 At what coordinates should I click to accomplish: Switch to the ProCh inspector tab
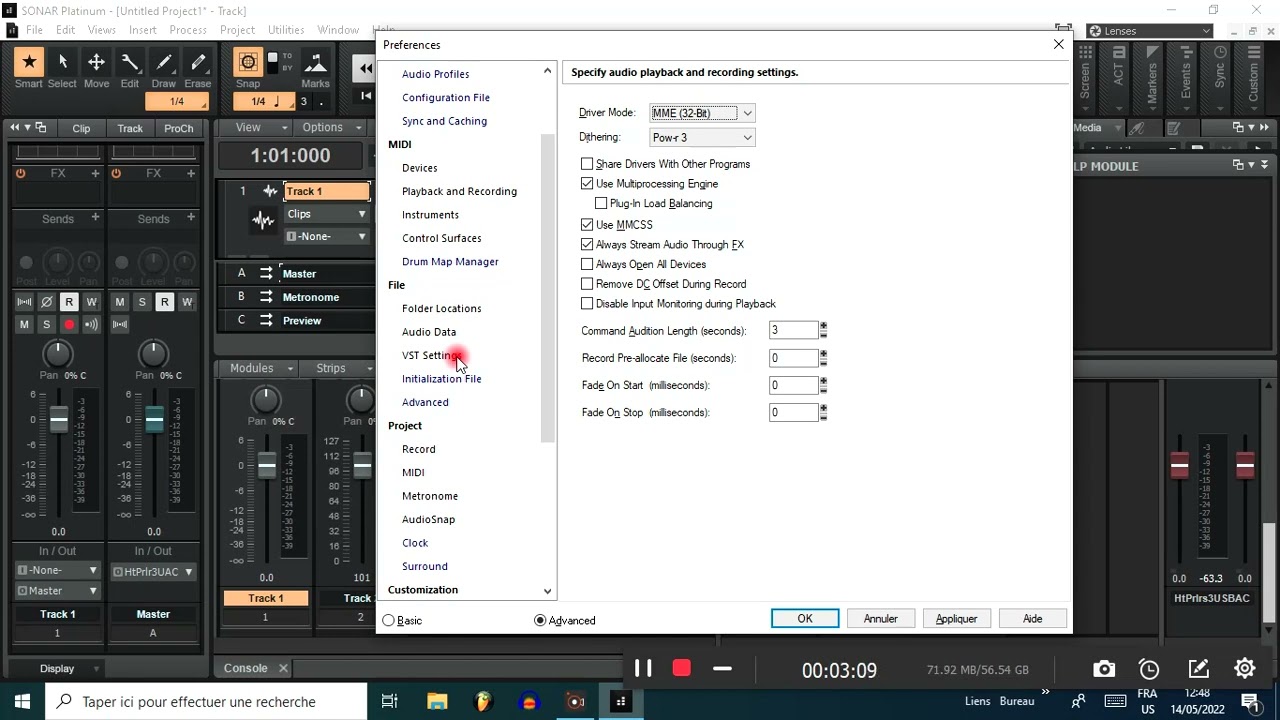click(179, 128)
